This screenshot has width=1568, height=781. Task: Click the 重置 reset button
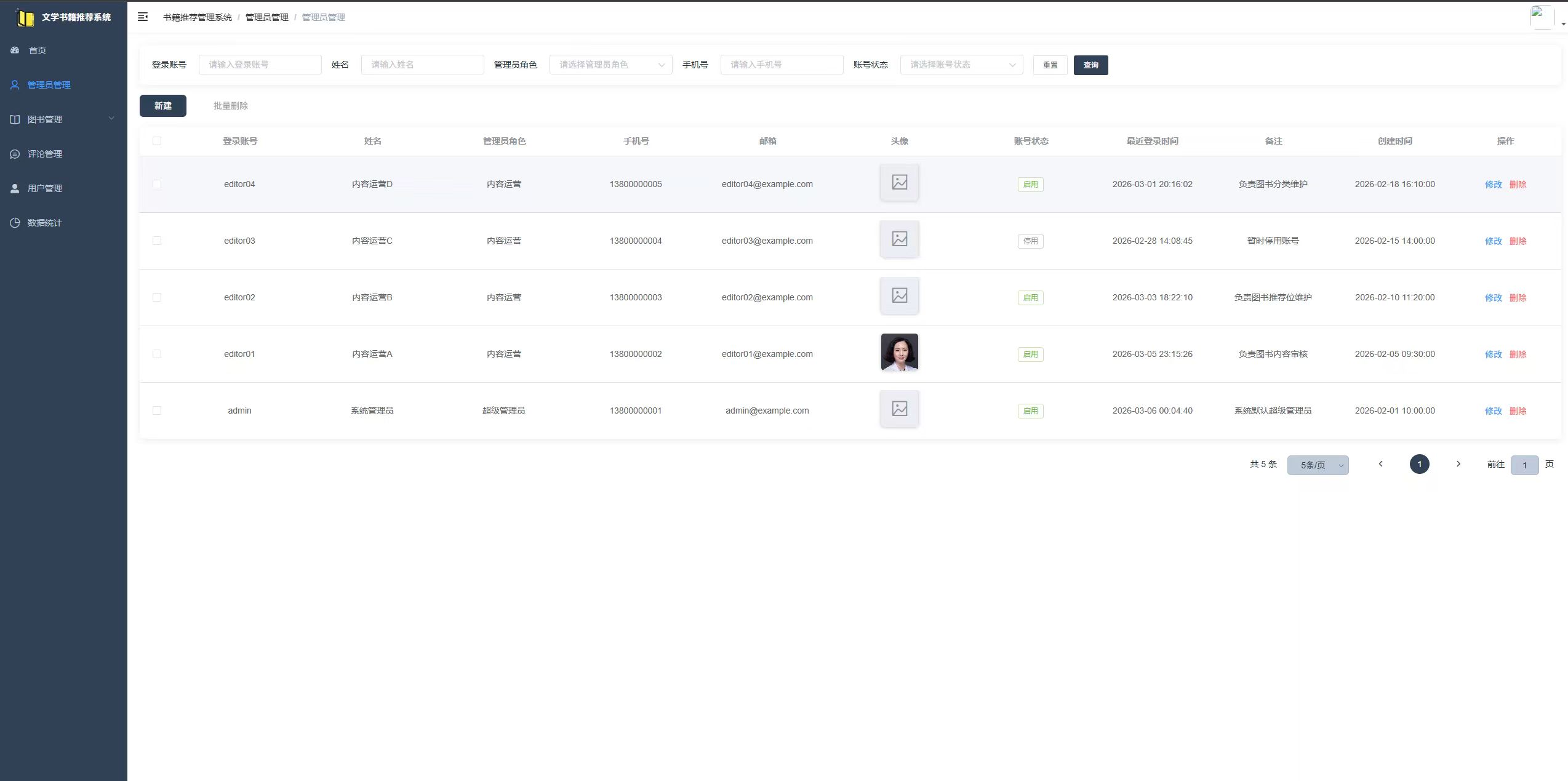pyautogui.click(x=1050, y=65)
